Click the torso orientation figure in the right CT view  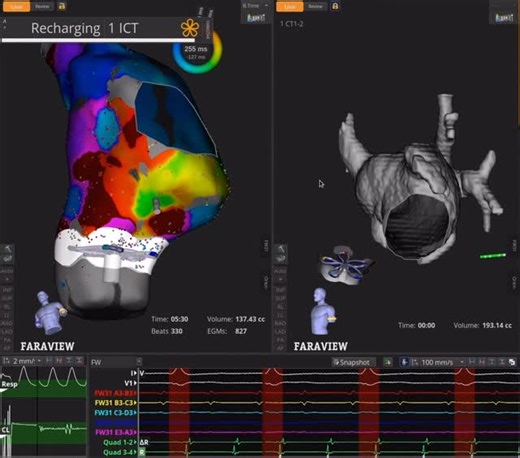(323, 311)
